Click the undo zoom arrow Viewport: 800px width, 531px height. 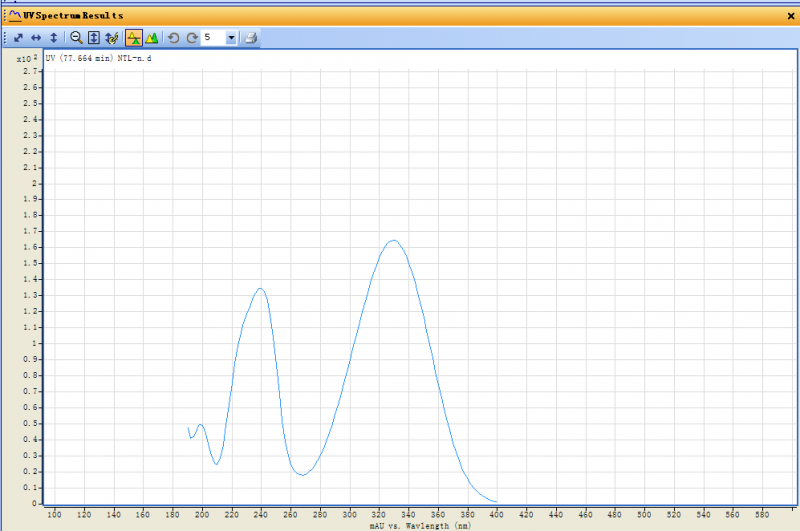[x=173, y=38]
